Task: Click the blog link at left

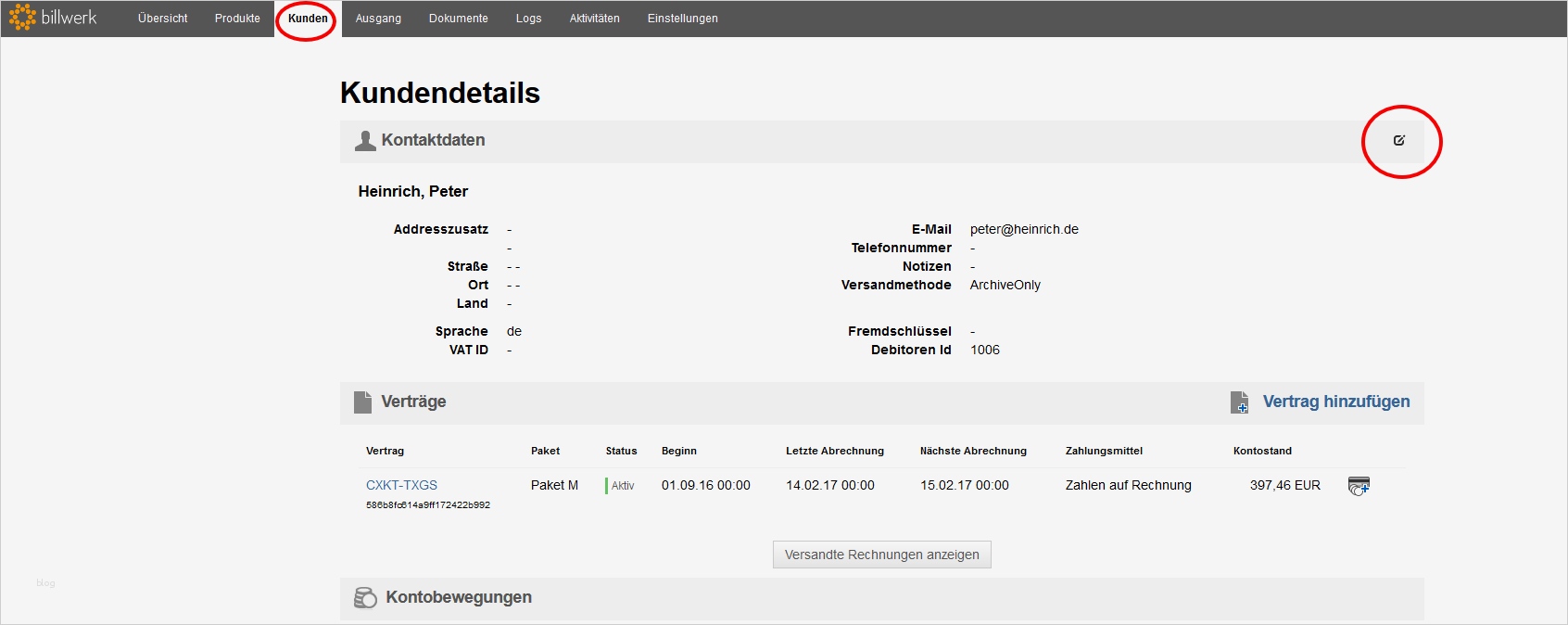Action: click(45, 583)
